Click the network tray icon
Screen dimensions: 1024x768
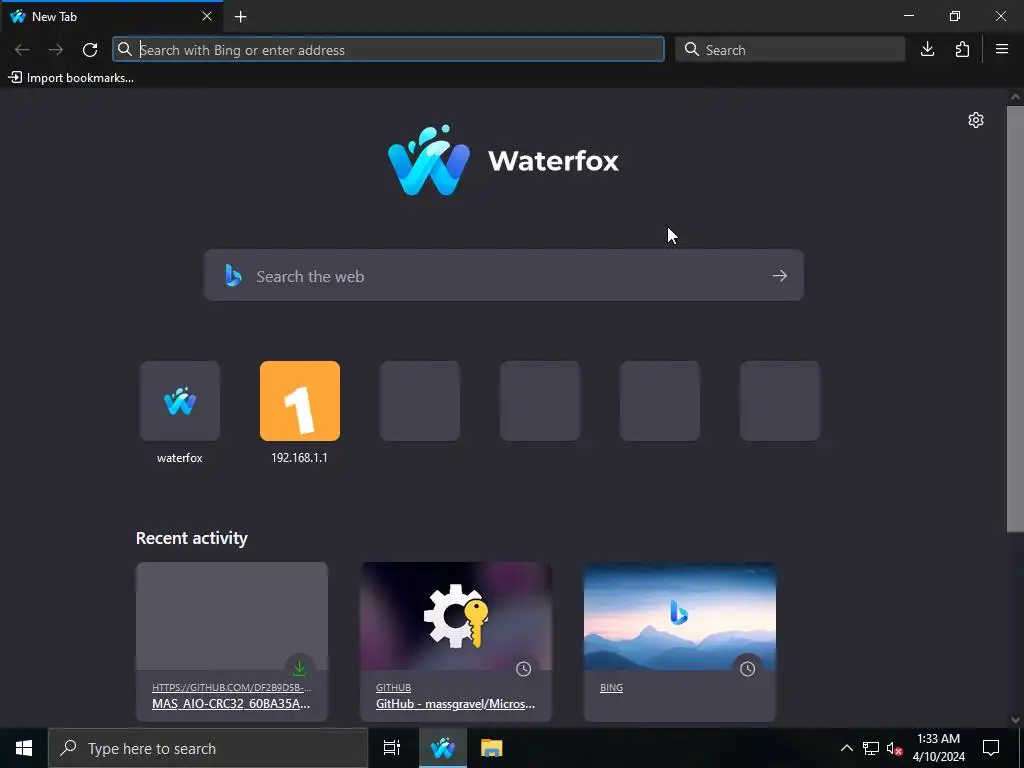[871, 748]
